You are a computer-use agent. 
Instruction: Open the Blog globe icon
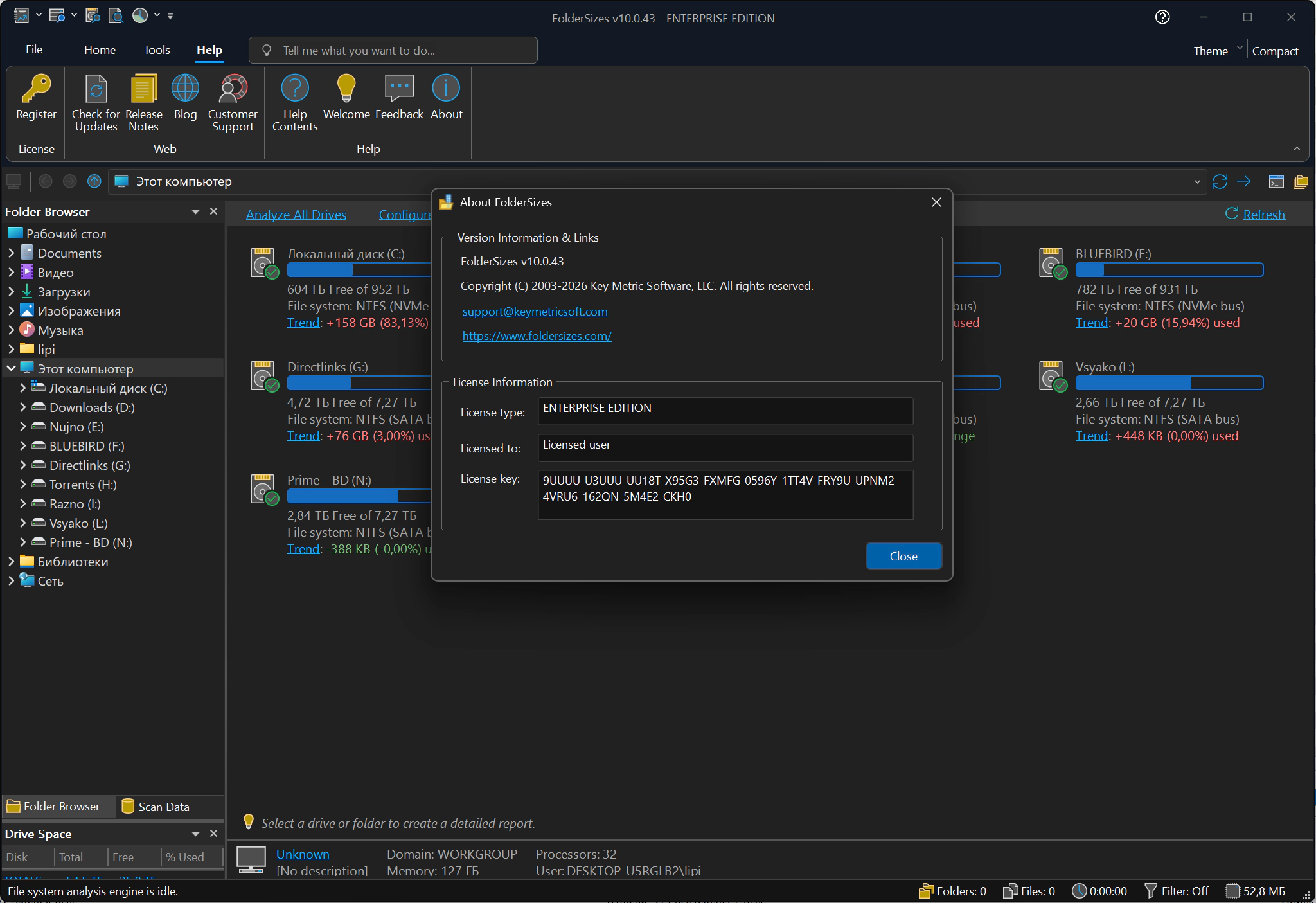point(185,89)
